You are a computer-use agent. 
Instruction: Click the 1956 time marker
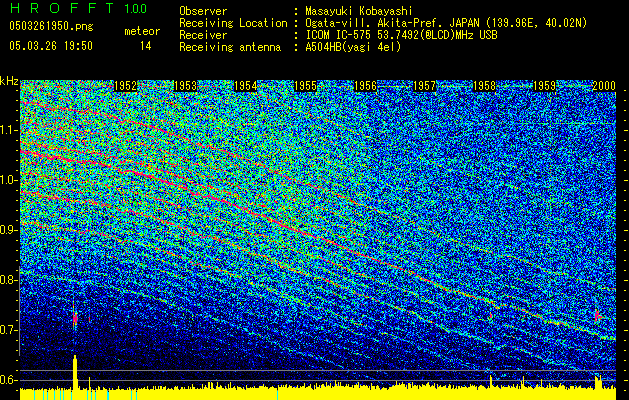coord(365,86)
